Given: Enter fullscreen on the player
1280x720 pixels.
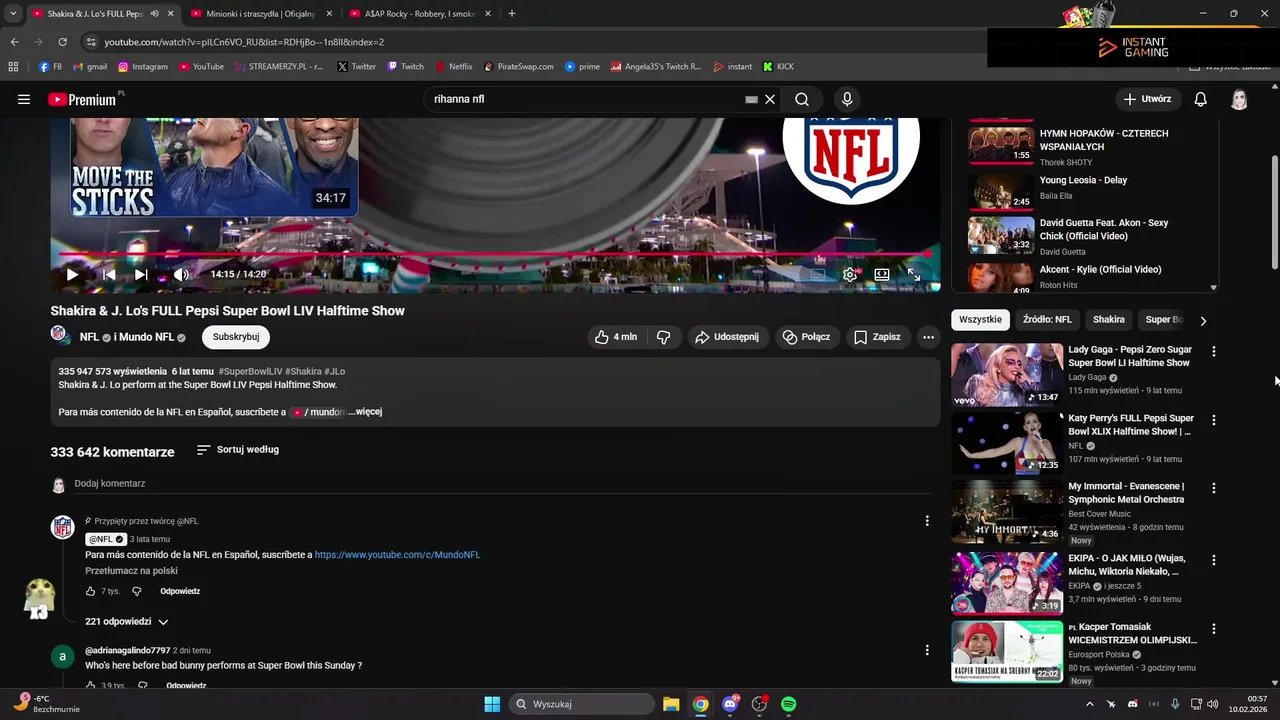Looking at the screenshot, I should pyautogui.click(x=914, y=274).
